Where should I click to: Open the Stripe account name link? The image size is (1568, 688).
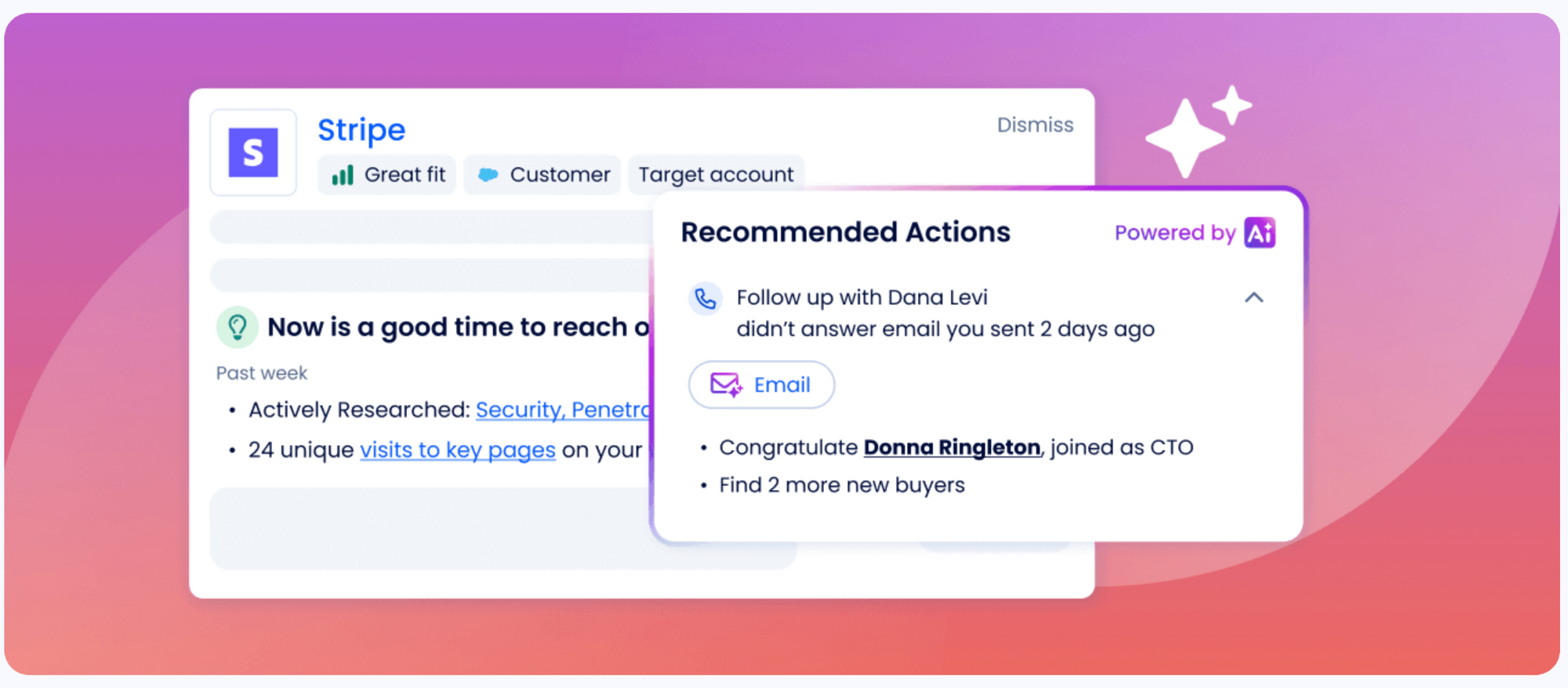[361, 130]
